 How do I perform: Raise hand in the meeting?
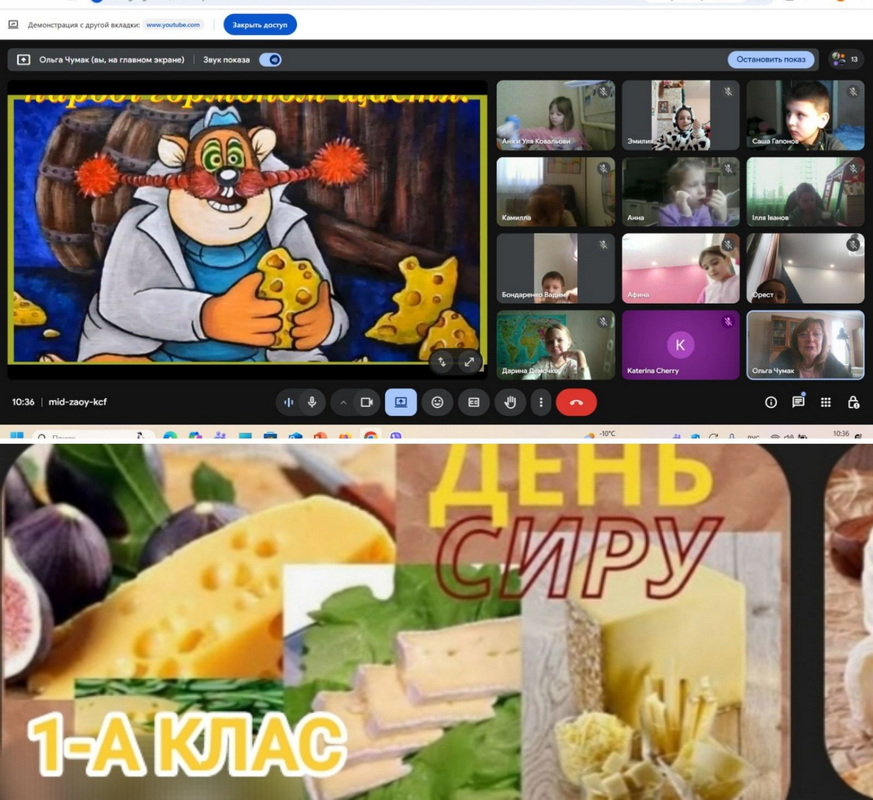[510, 402]
